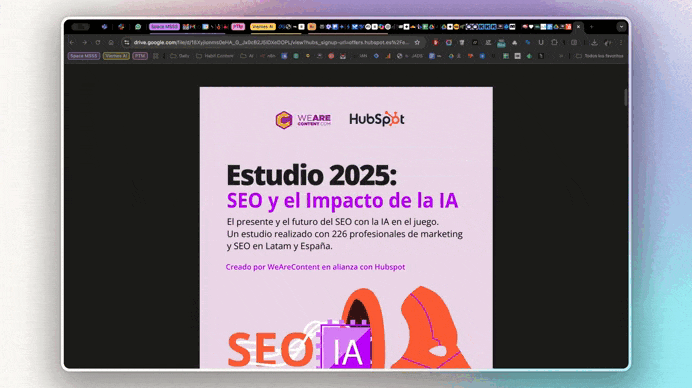692x388 pixels.
Task: Expand the AI bookmarks folder
Action: point(247,56)
